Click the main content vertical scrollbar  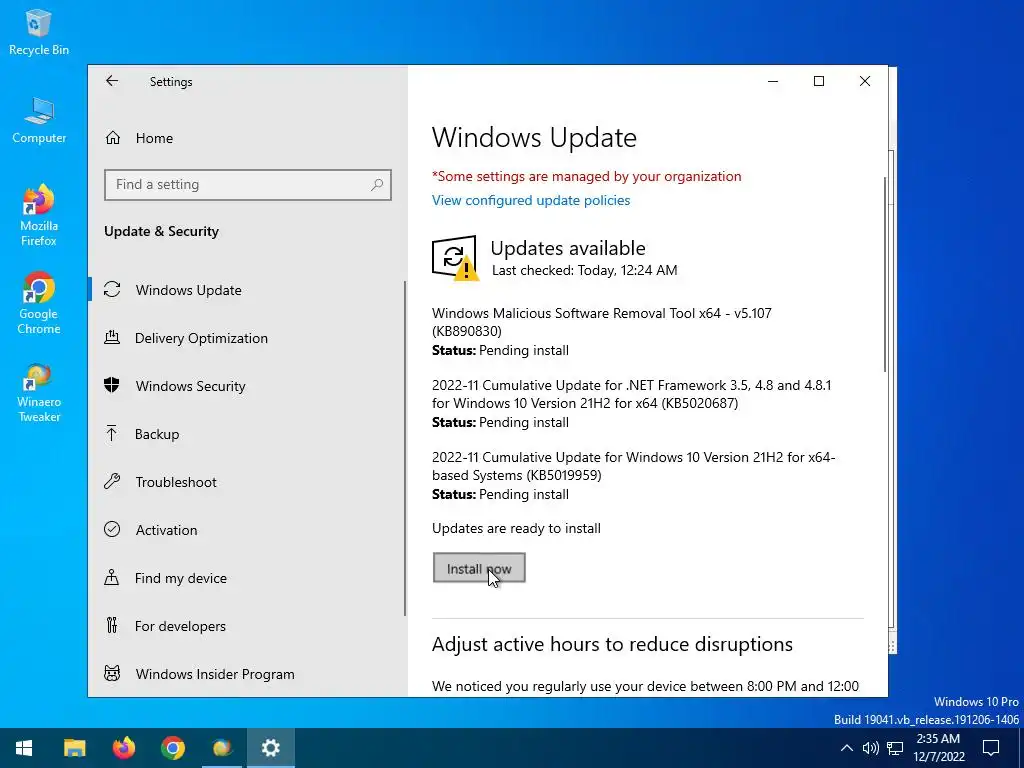(x=885, y=274)
